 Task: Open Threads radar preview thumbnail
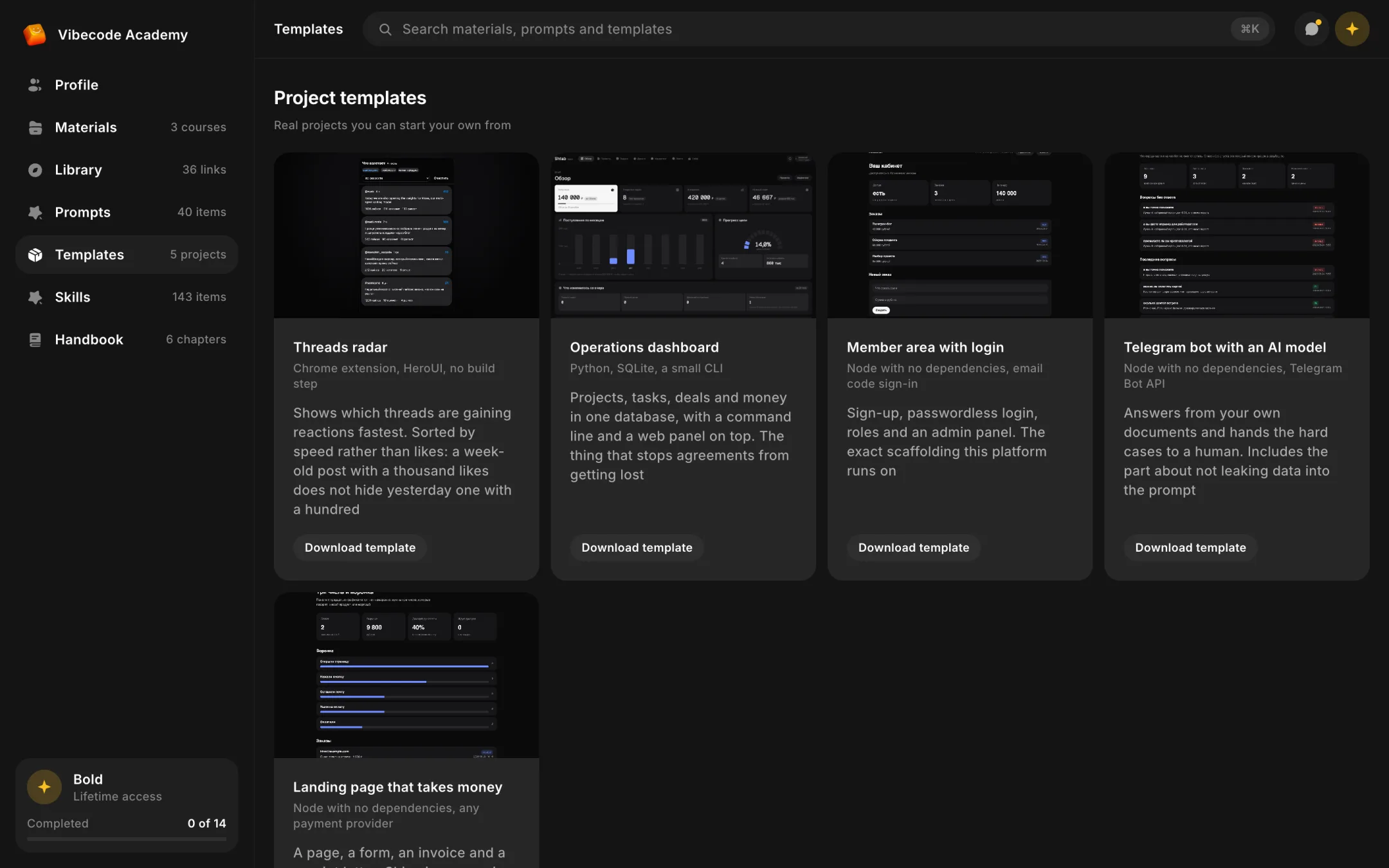pyautogui.click(x=406, y=235)
